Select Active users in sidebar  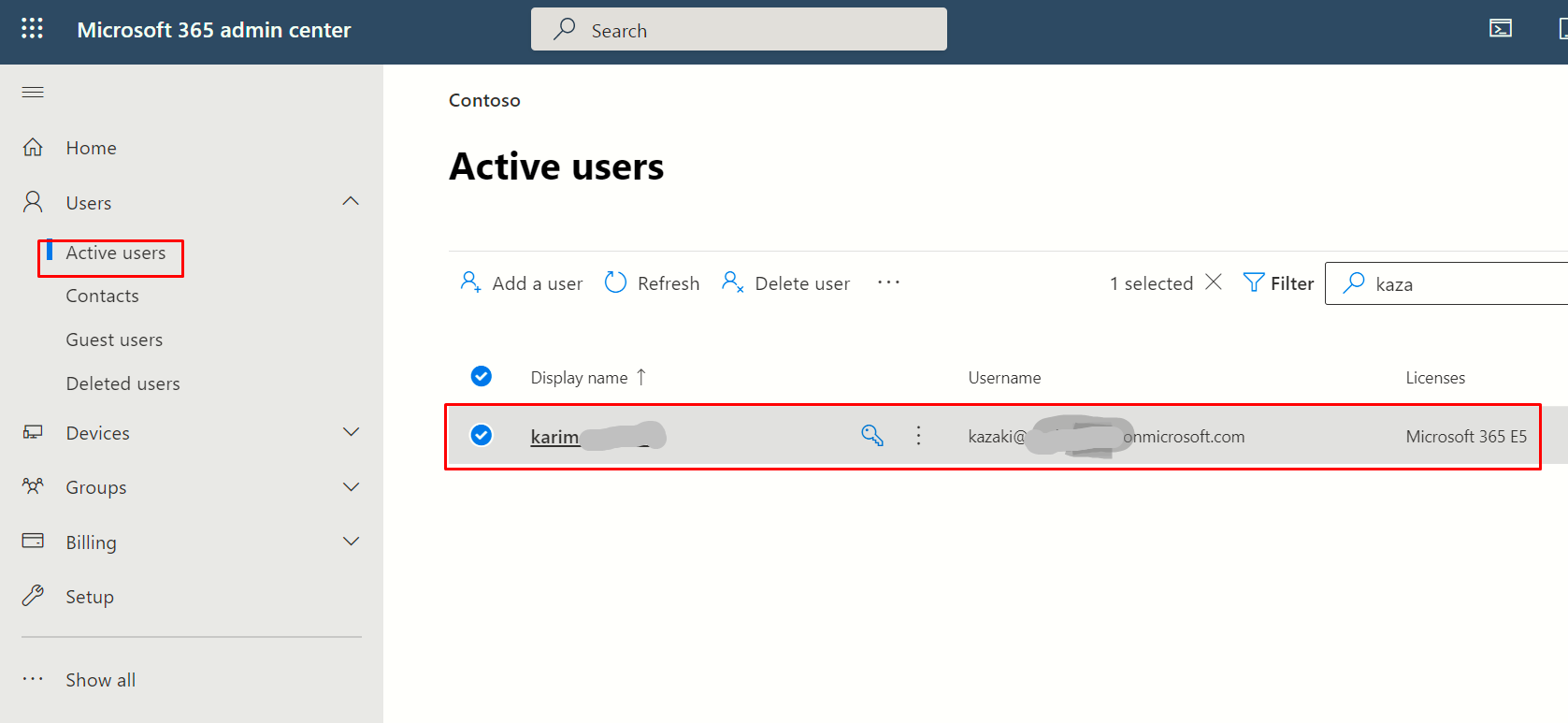point(115,253)
